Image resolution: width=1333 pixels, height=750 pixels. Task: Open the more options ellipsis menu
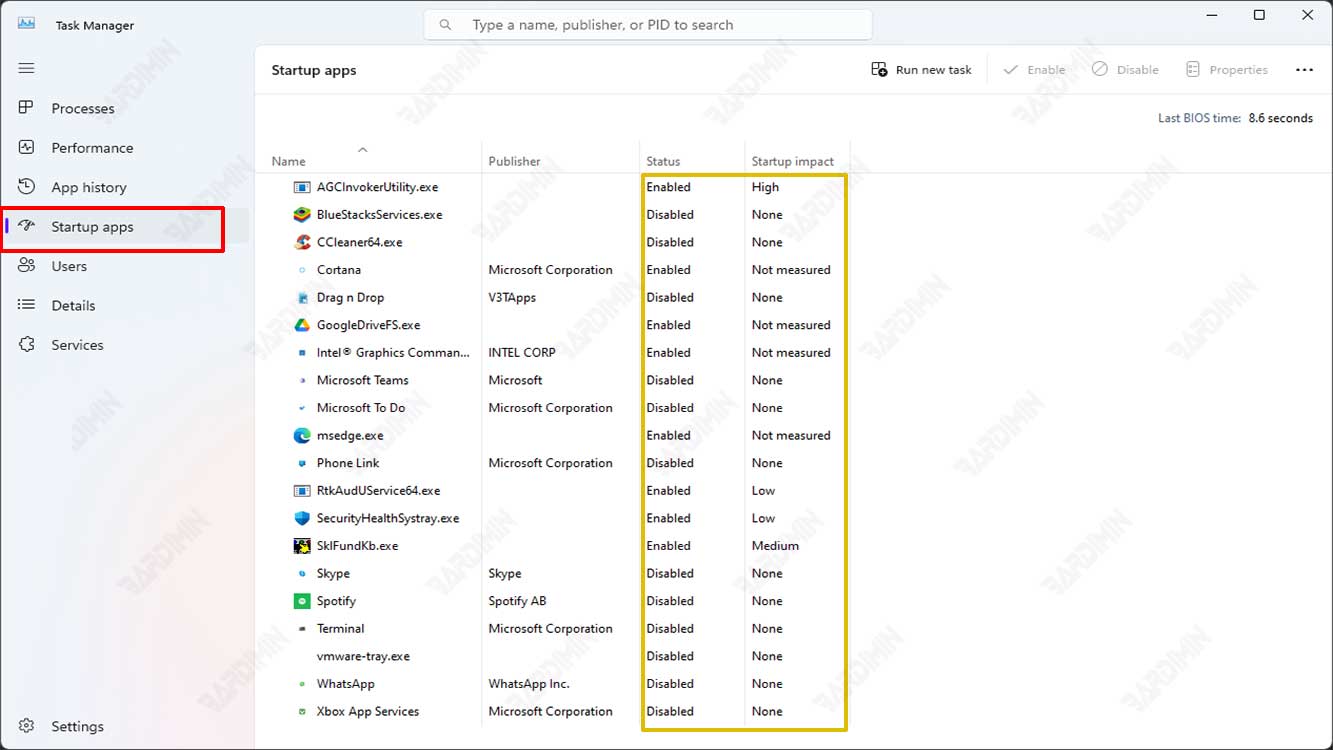tap(1304, 70)
